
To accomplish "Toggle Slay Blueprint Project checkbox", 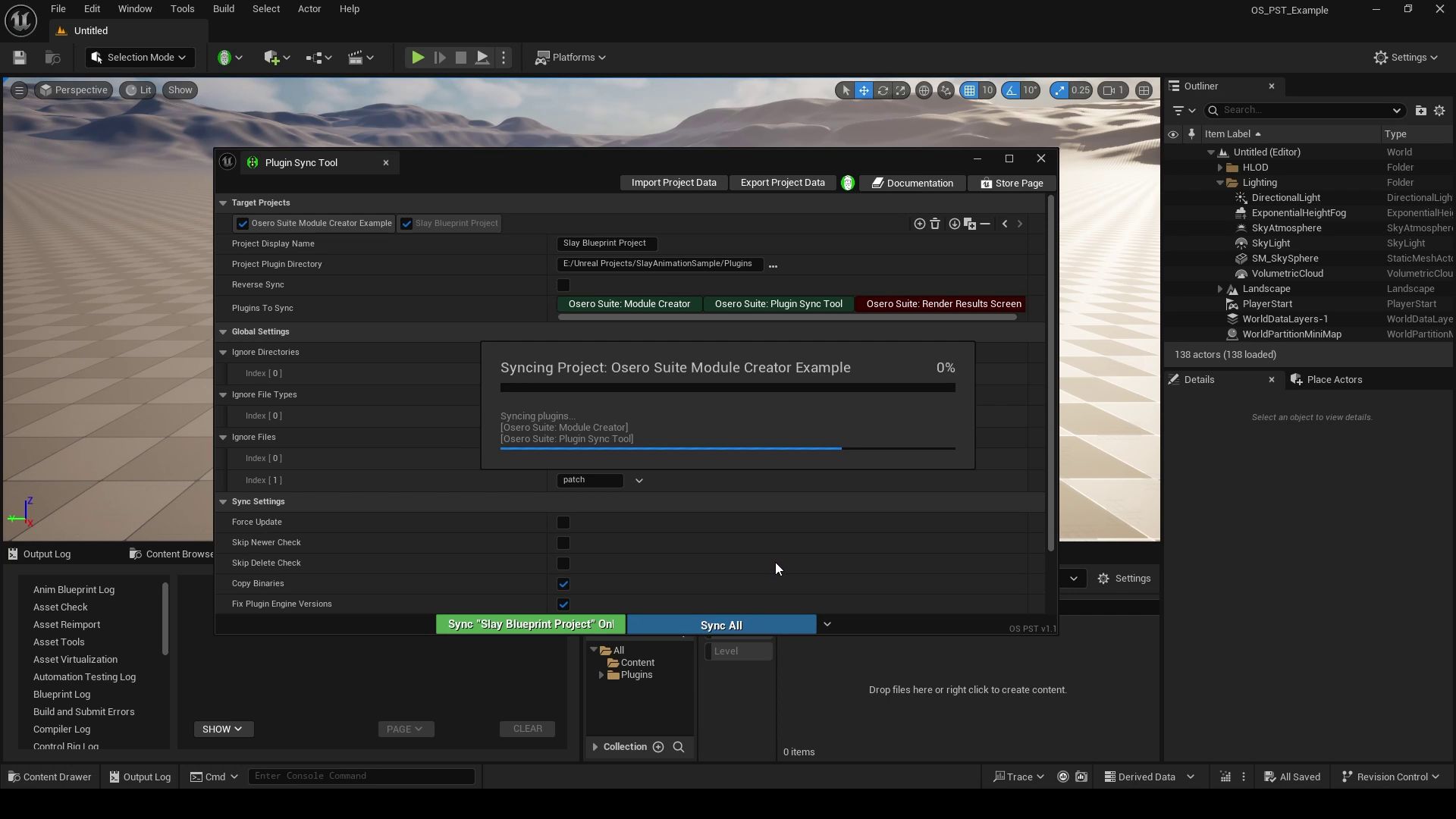I will coord(406,224).
